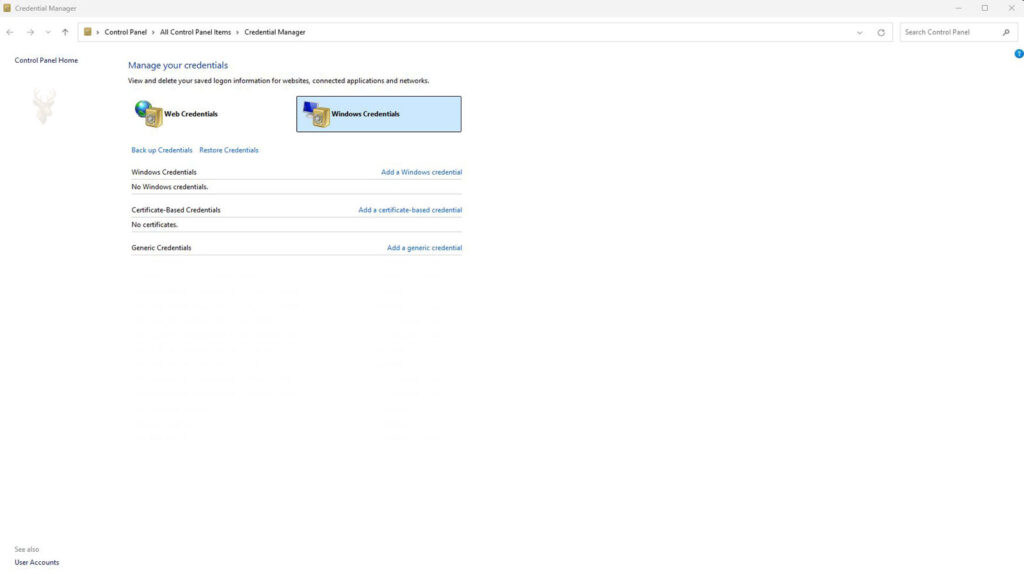Go forward using the forward arrow
The image size is (1024, 576).
[x=30, y=32]
